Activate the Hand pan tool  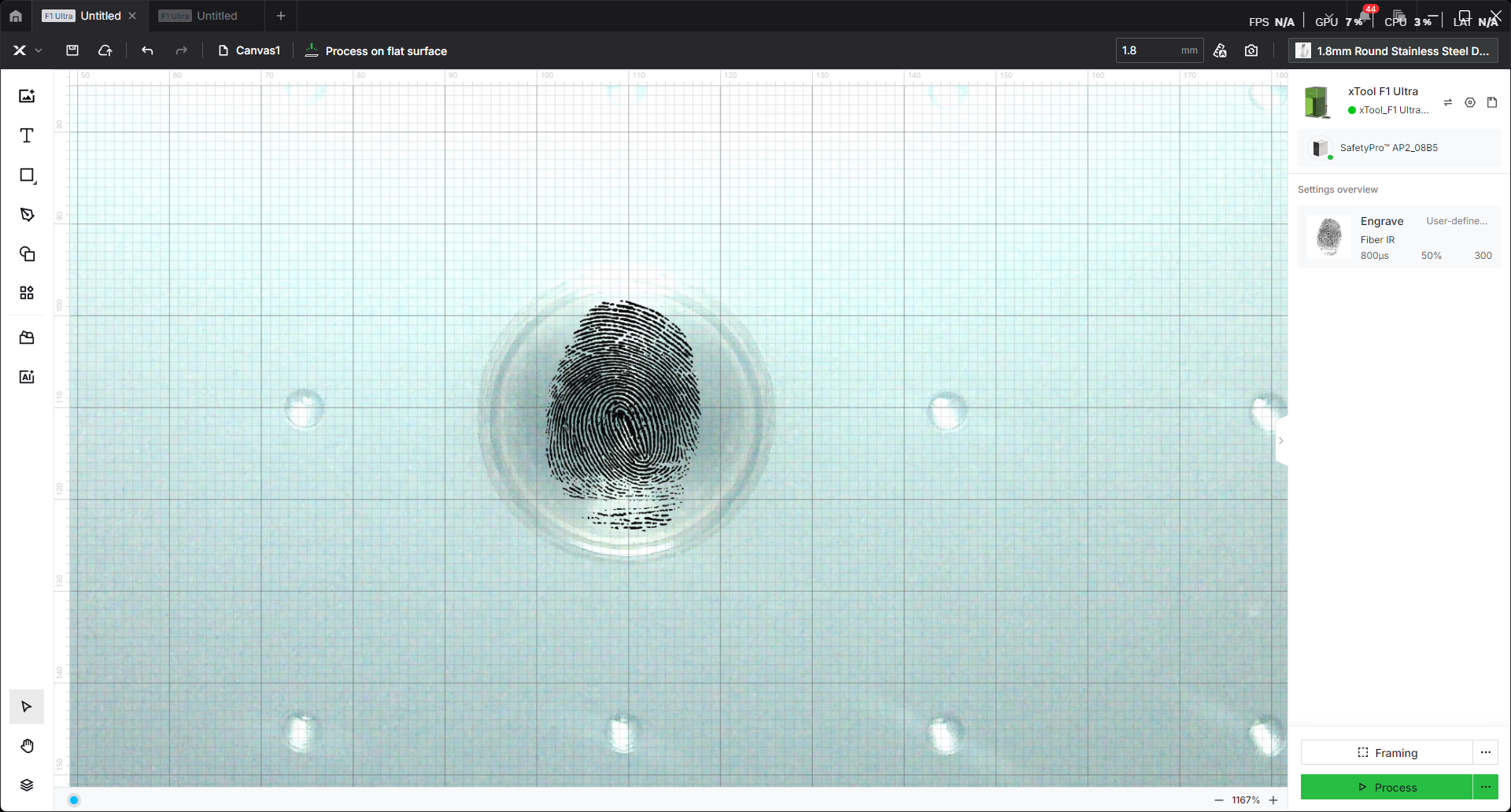(x=27, y=746)
